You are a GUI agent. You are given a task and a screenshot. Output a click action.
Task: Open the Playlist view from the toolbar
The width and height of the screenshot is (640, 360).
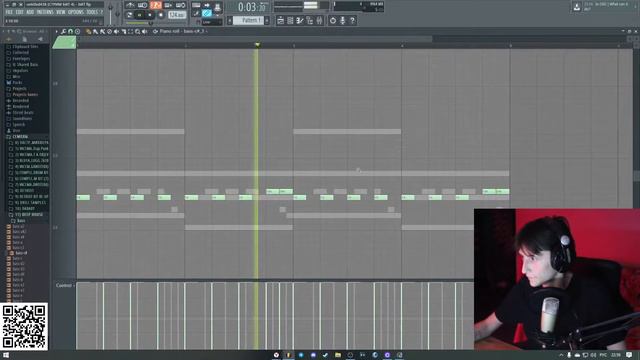click(x=280, y=20)
